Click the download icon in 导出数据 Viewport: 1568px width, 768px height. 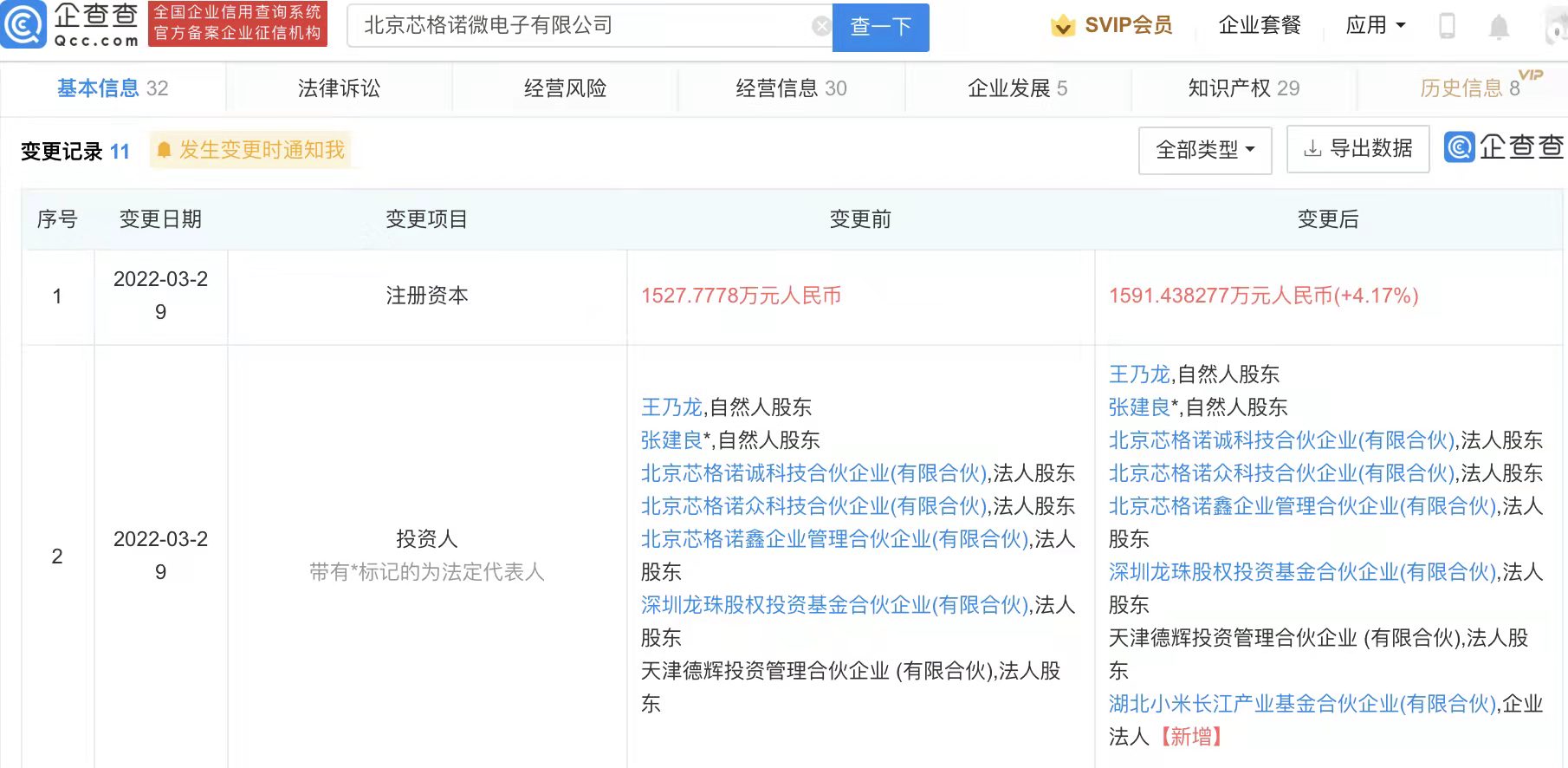click(1312, 149)
